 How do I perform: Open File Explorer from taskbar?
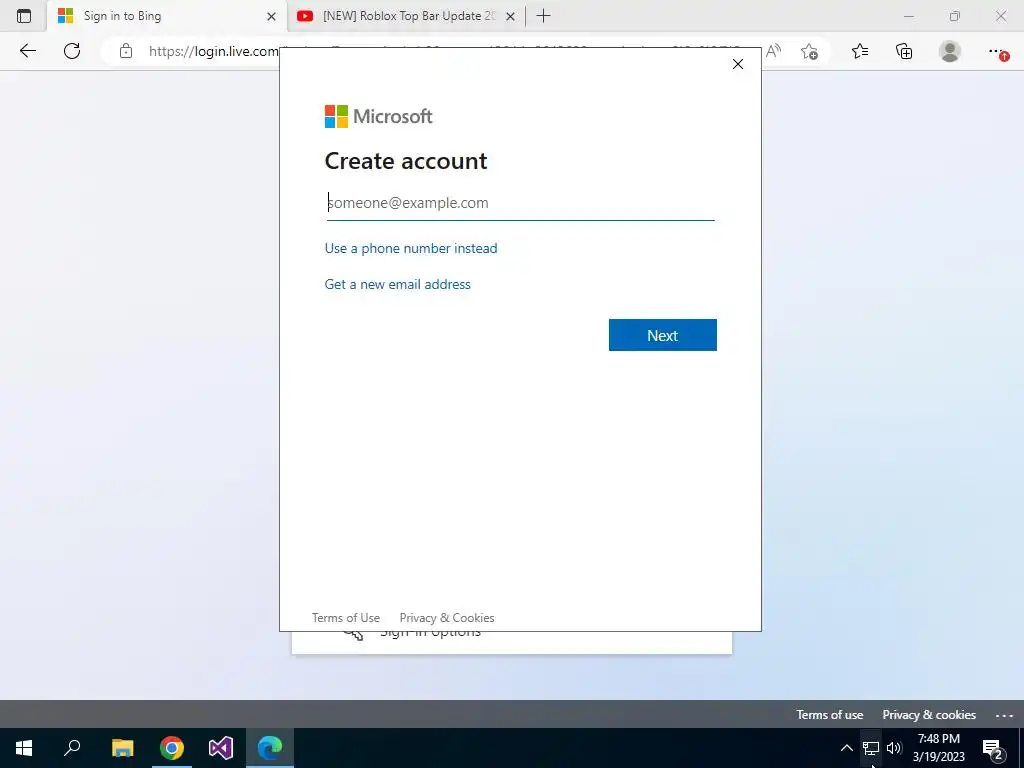[x=122, y=748]
